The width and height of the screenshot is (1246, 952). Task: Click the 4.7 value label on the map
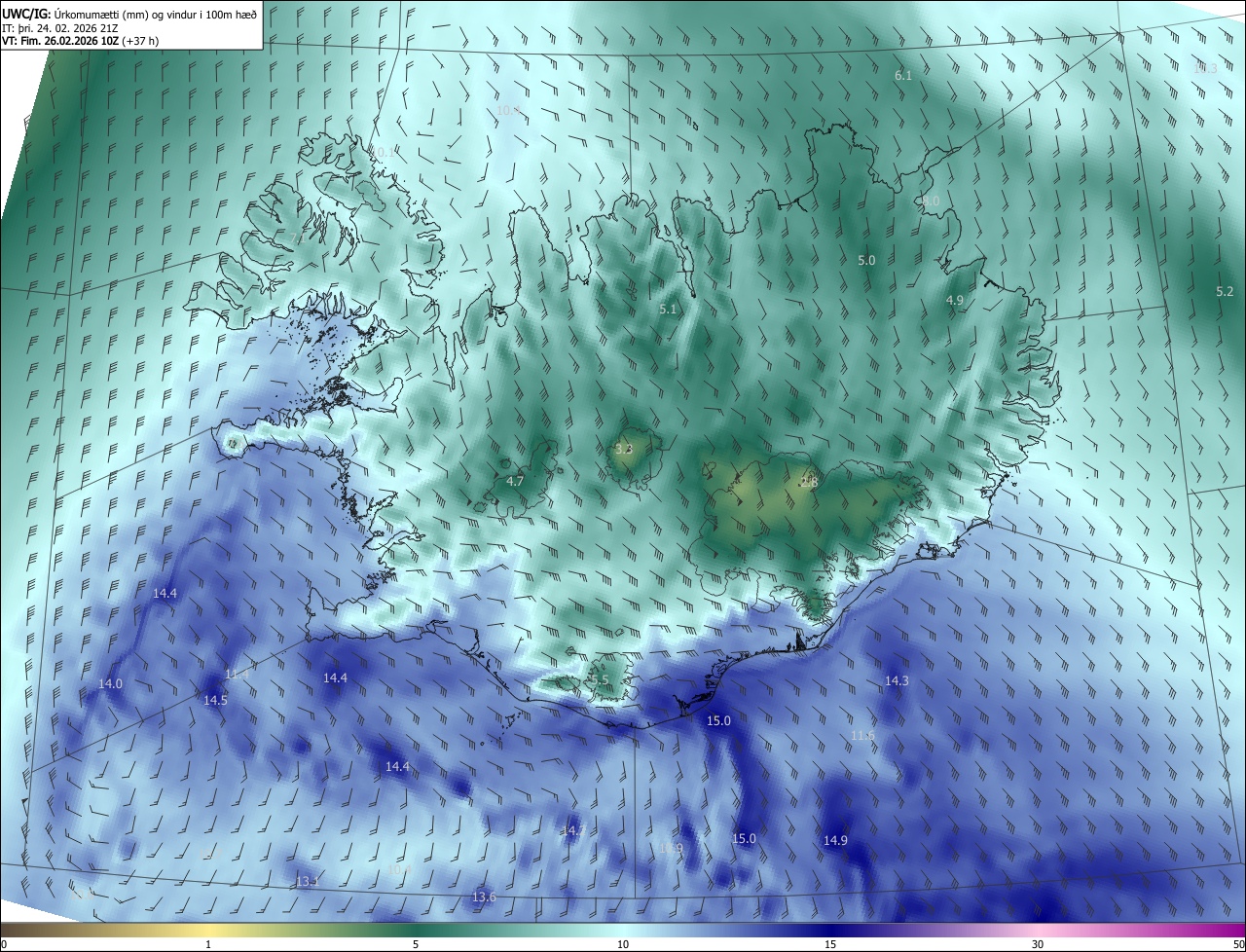515,481
